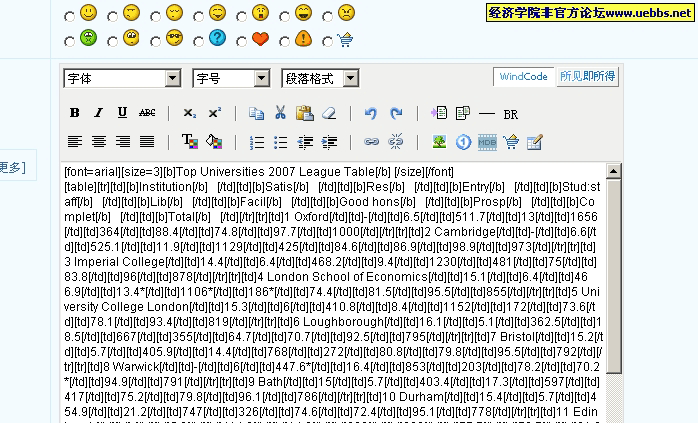
Task: Align text left
Action: point(75,142)
